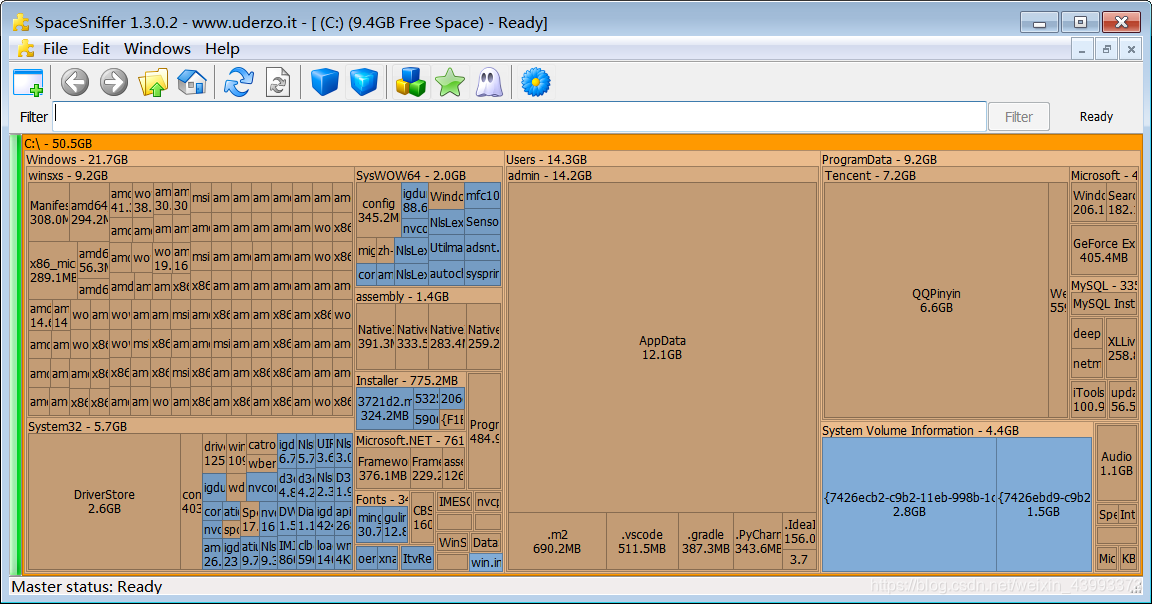Select the System Volume Information - 4.4GB header
Image resolution: width=1152 pixels, height=604 pixels.
click(x=957, y=431)
